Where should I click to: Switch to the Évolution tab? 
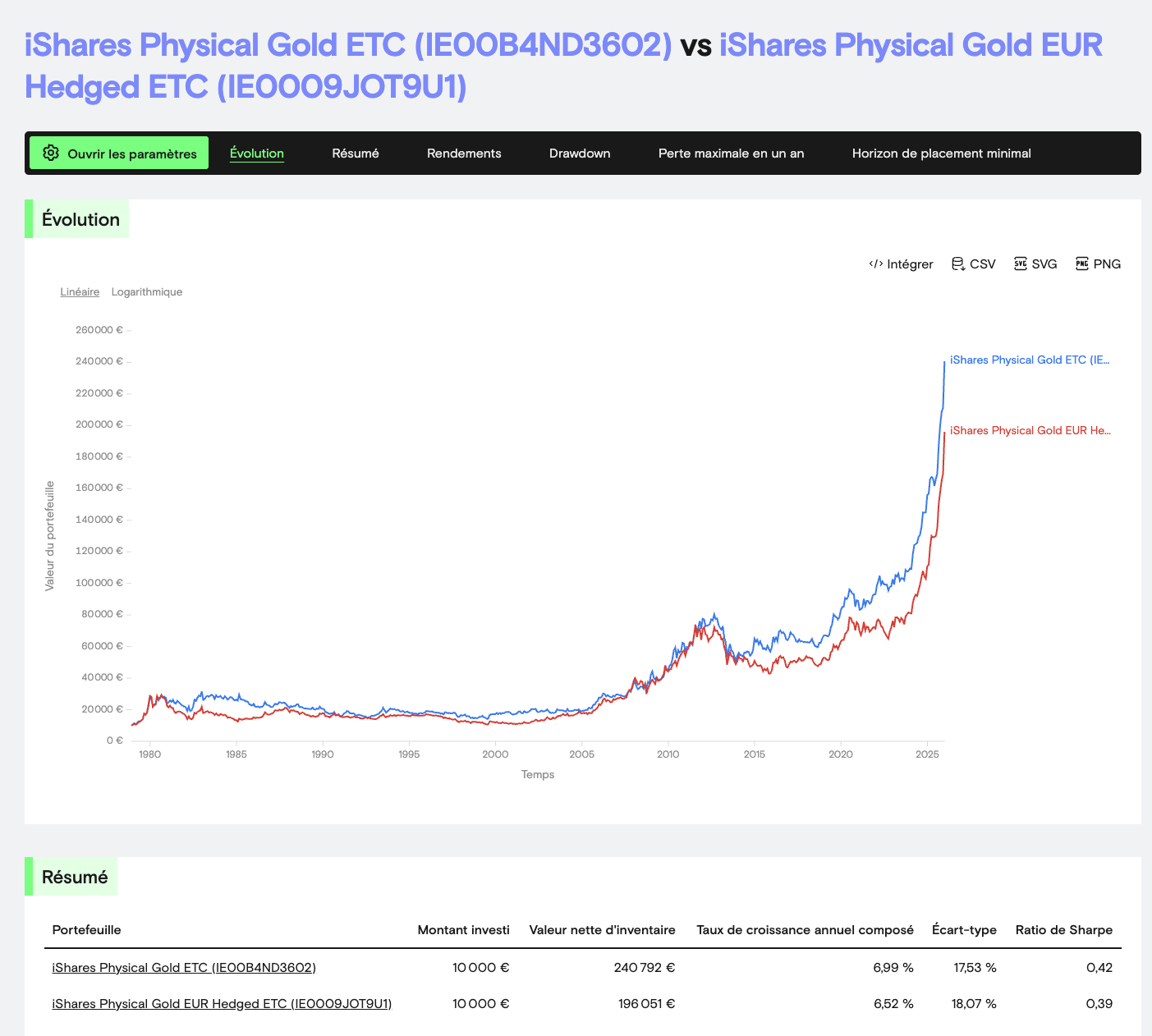[x=257, y=154]
